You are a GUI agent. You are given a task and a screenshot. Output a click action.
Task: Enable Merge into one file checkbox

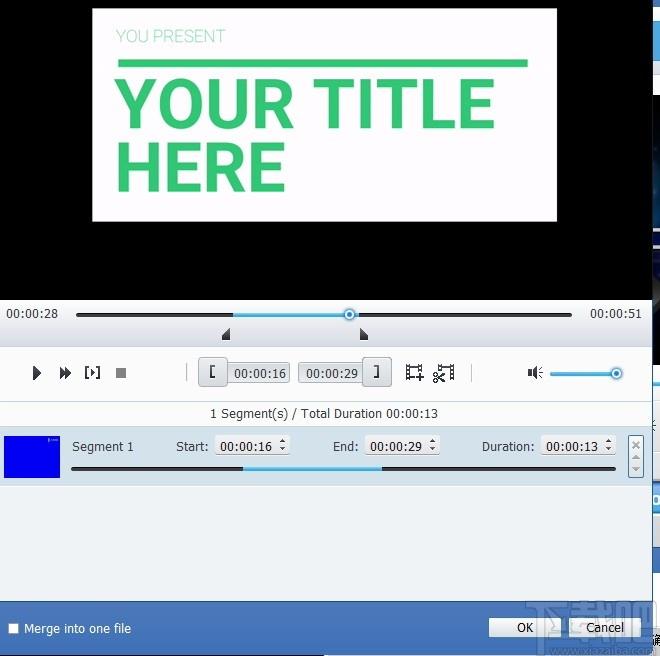click(x=13, y=629)
